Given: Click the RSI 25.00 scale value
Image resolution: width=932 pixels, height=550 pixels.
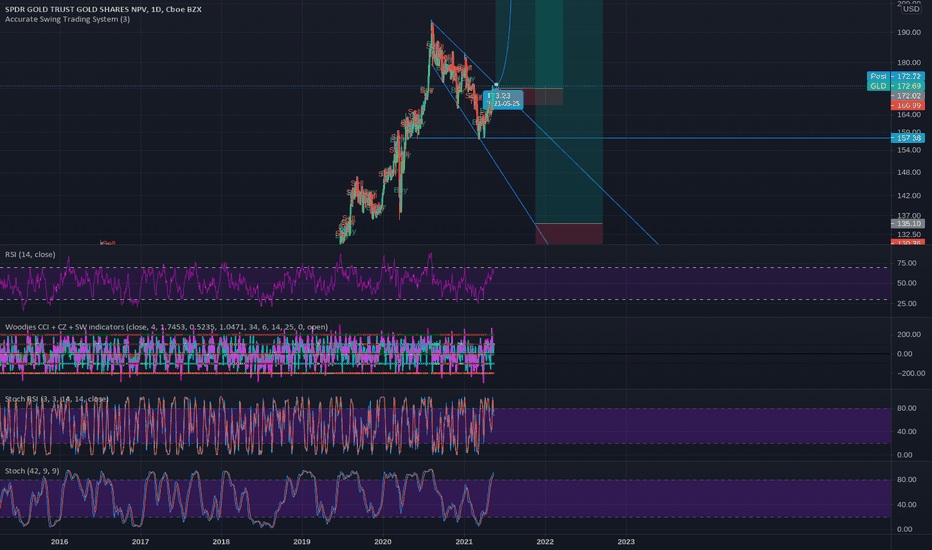Looking at the screenshot, I should click(906, 303).
